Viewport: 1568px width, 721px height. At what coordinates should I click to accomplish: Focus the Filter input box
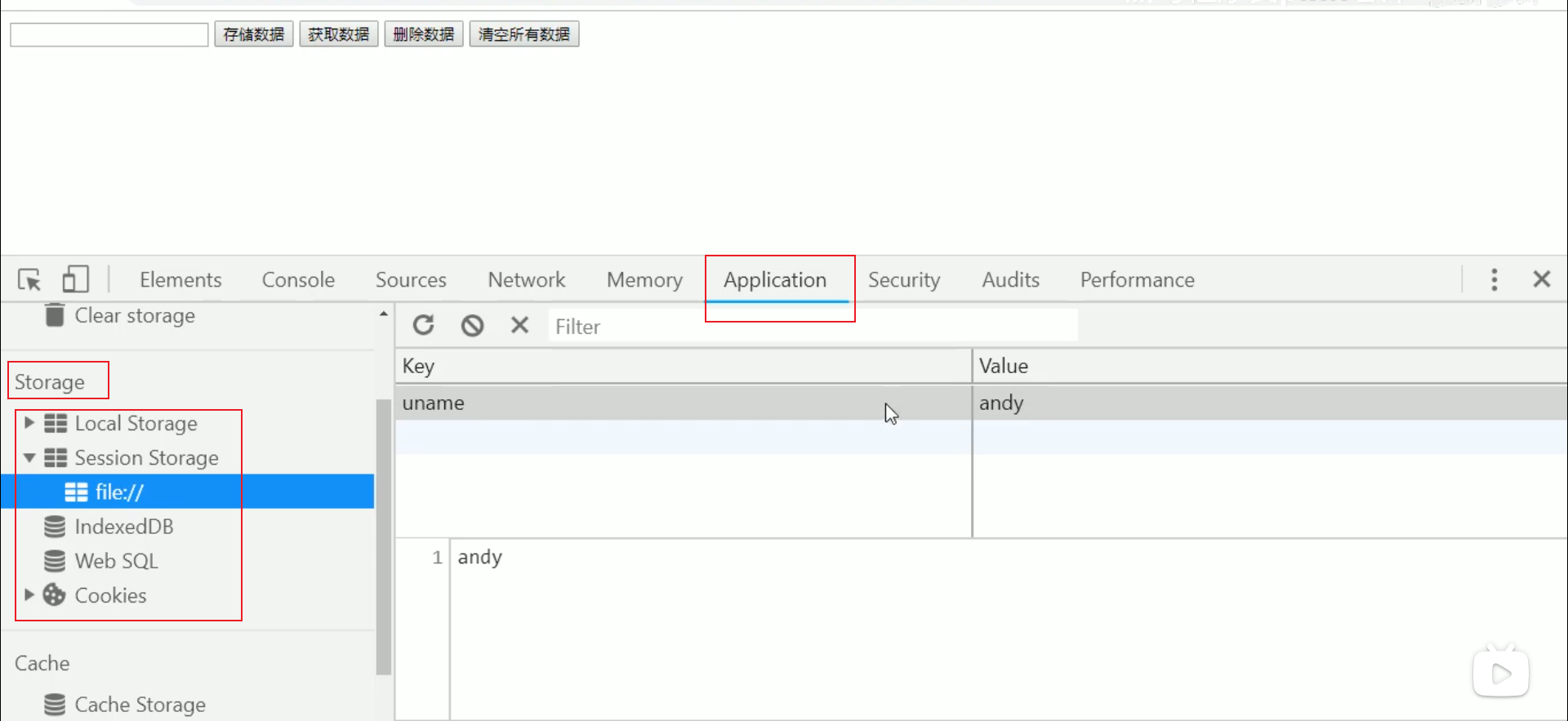pyautogui.click(x=813, y=327)
